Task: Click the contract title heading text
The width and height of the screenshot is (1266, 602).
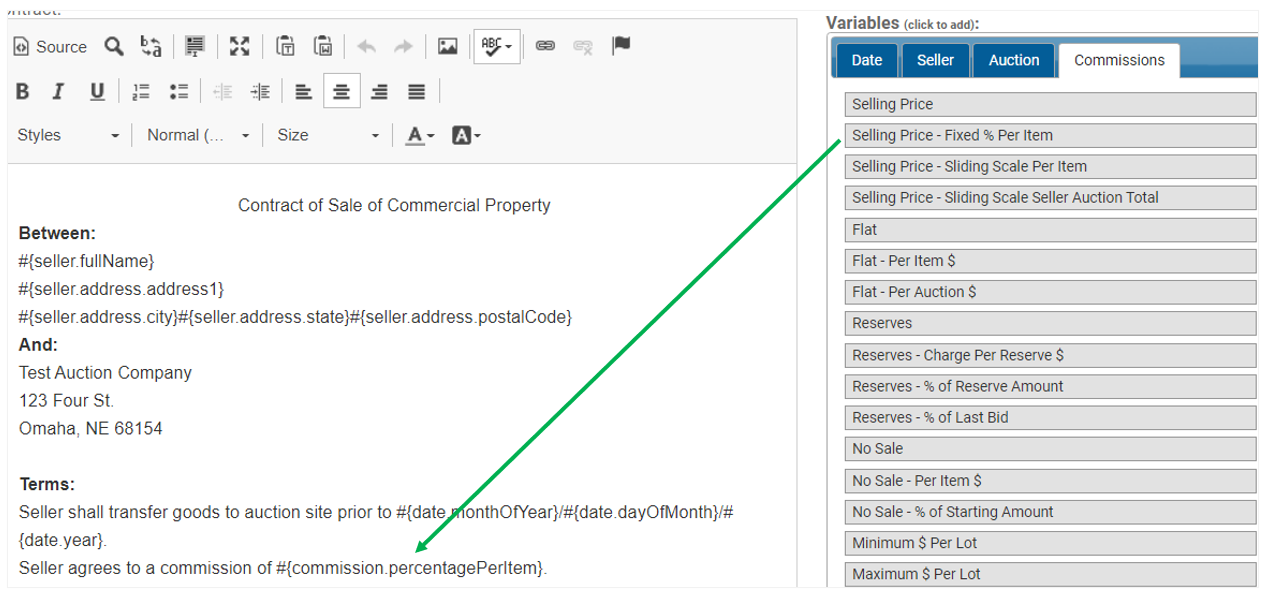Action: [x=394, y=205]
